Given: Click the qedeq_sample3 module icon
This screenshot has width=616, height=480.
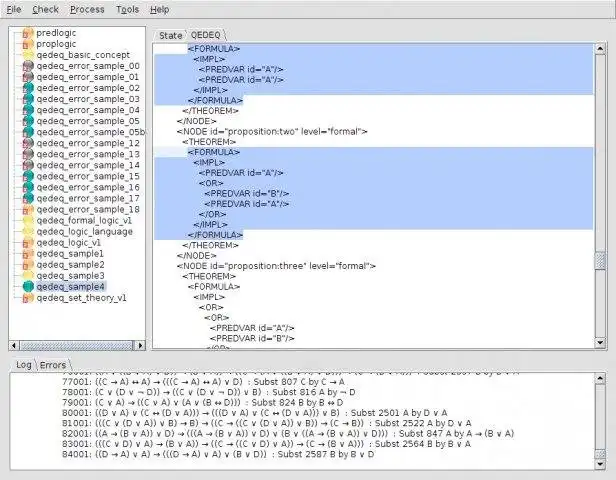Looking at the screenshot, I should (28, 275).
